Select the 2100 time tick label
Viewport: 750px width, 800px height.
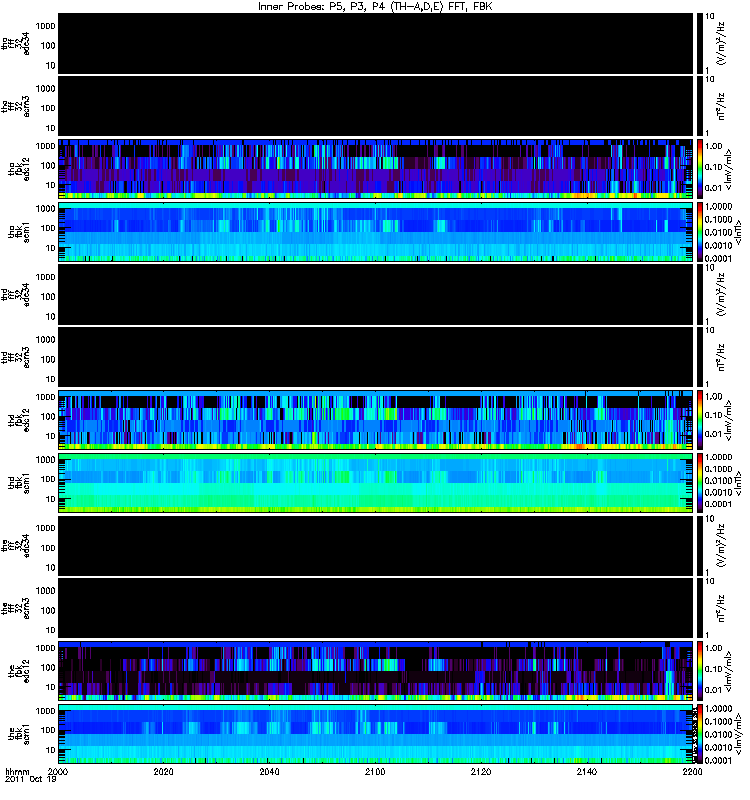(375, 772)
